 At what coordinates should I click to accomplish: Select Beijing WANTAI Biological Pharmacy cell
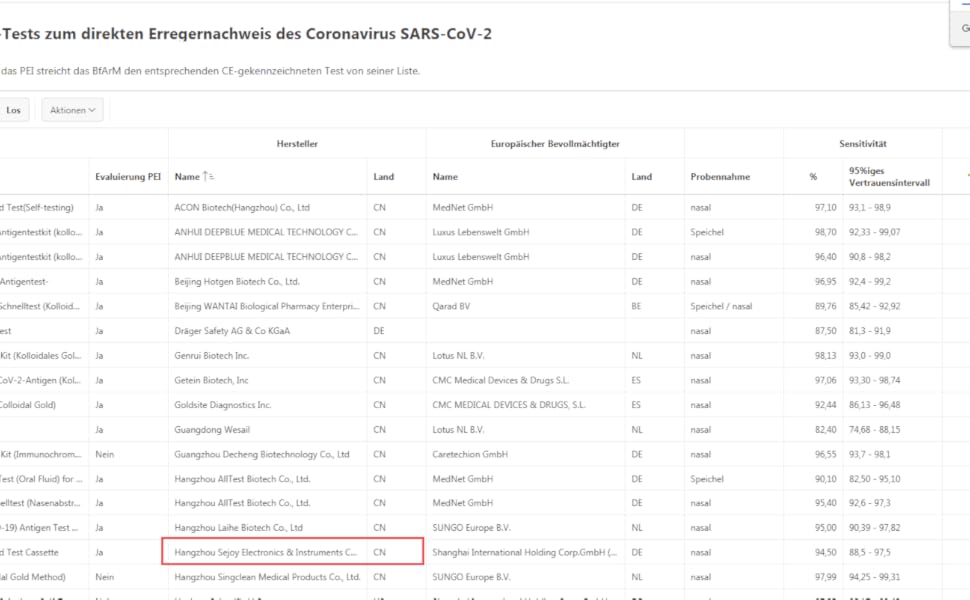tap(267, 306)
